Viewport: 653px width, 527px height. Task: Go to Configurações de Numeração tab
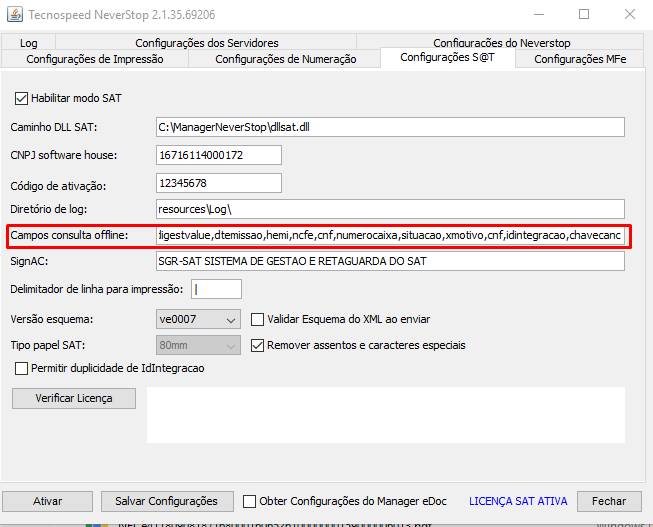click(285, 59)
